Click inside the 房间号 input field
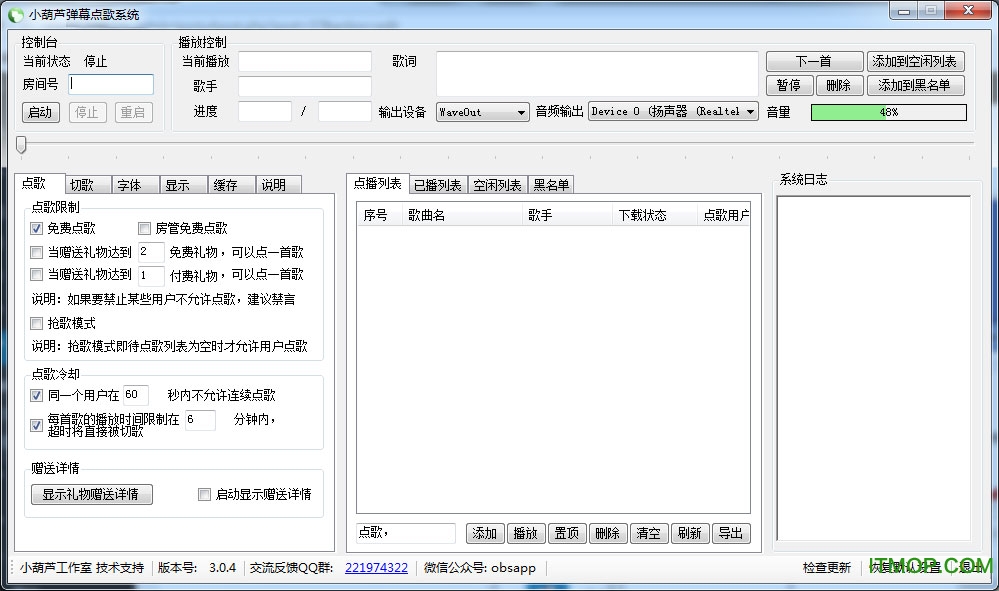The width and height of the screenshot is (999, 591). pyautogui.click(x=110, y=84)
